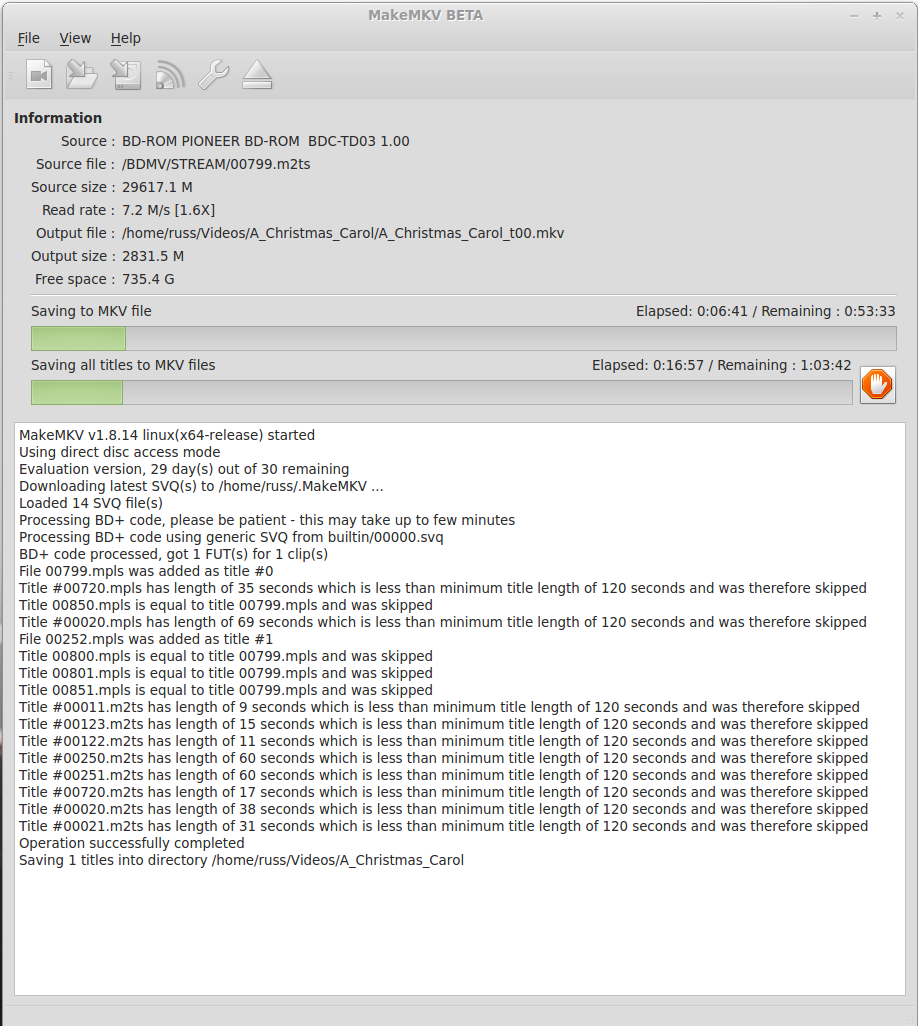Click log line 'MakeMKV v1.8.14 linux(x64-release) started'
The height and width of the screenshot is (1026, 918).
pos(167,435)
